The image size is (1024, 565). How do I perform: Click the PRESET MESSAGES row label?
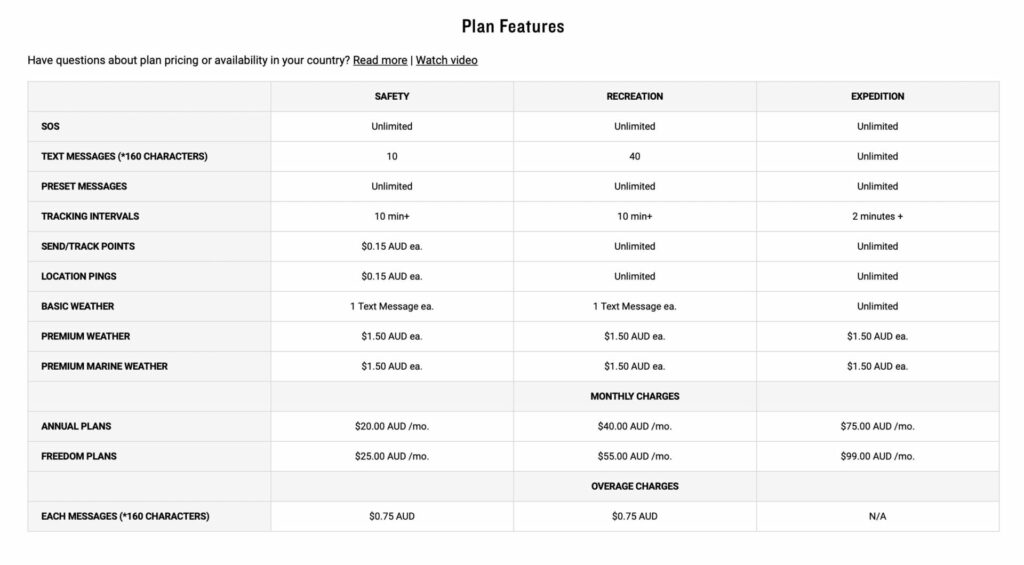[x=84, y=187]
